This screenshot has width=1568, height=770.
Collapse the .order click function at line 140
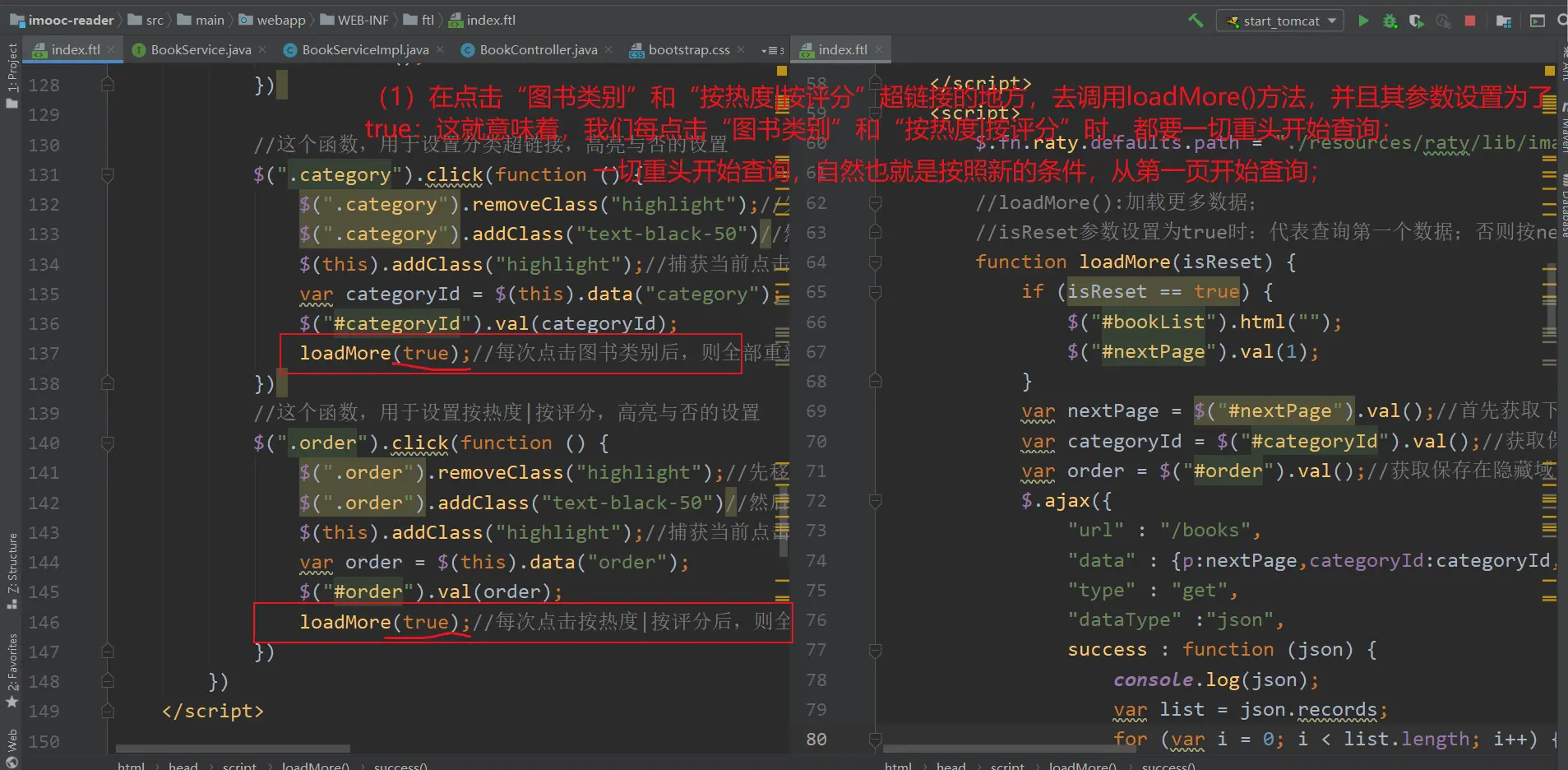107,443
